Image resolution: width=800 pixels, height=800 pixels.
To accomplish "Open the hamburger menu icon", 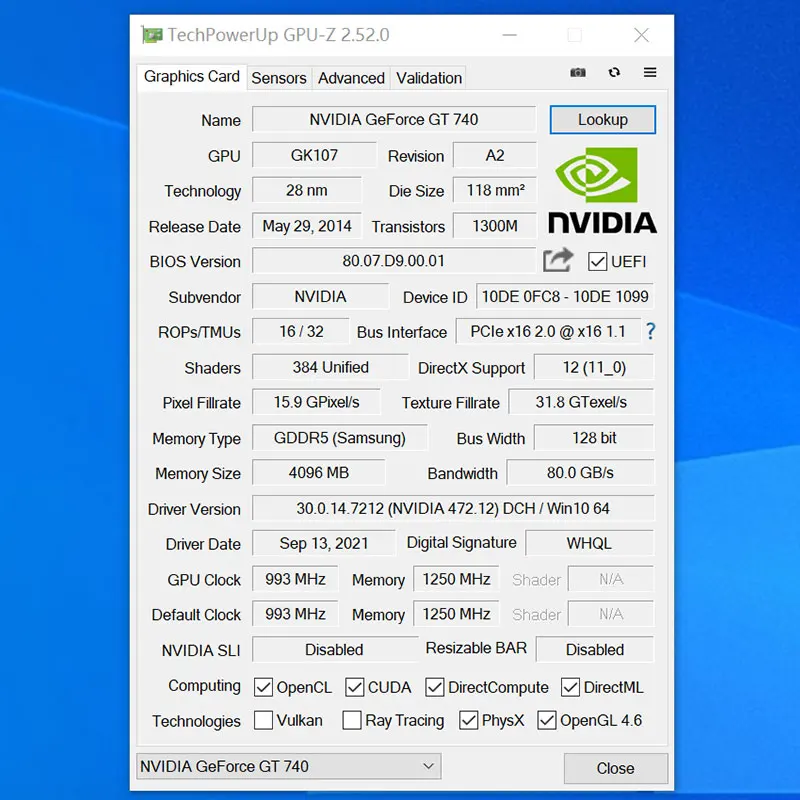I will tap(649, 73).
